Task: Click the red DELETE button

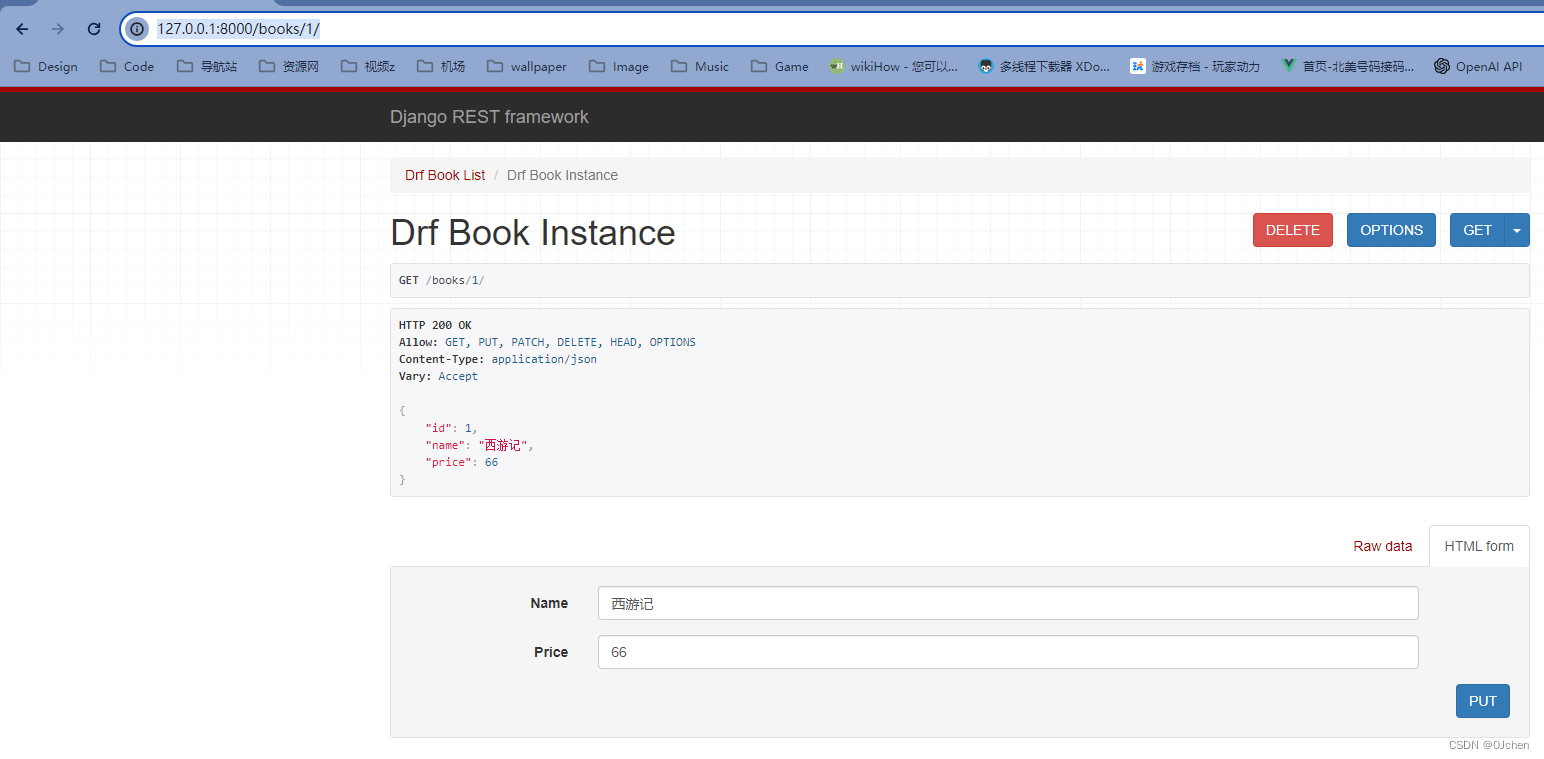Action: point(1292,230)
